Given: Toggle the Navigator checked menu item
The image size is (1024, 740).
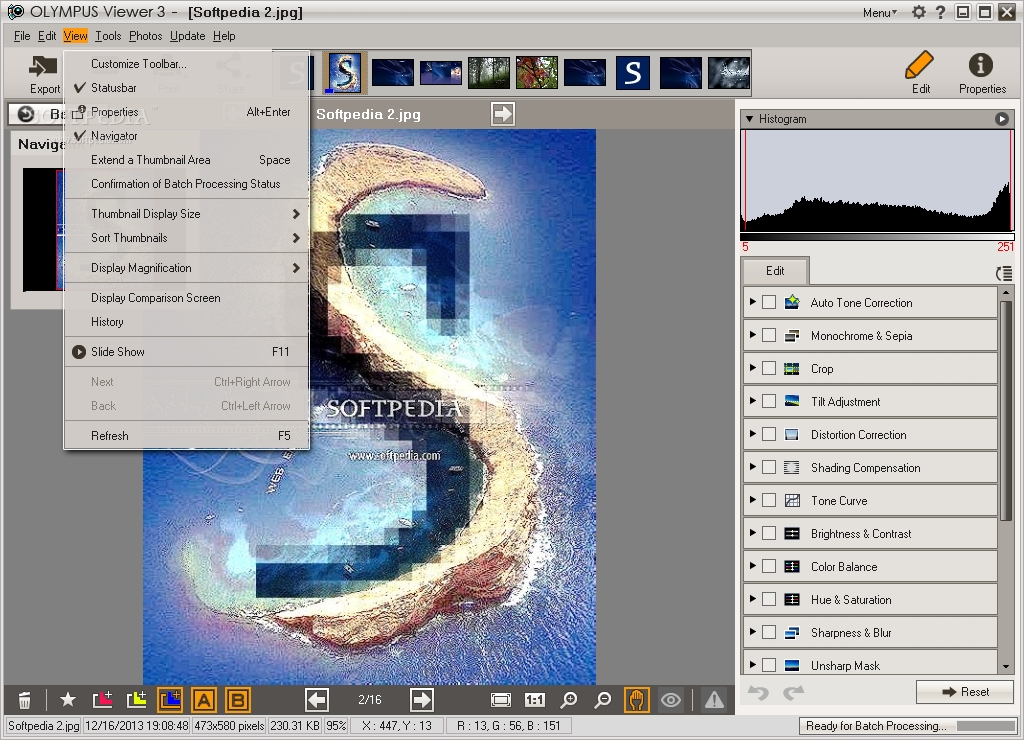Looking at the screenshot, I should [186, 136].
